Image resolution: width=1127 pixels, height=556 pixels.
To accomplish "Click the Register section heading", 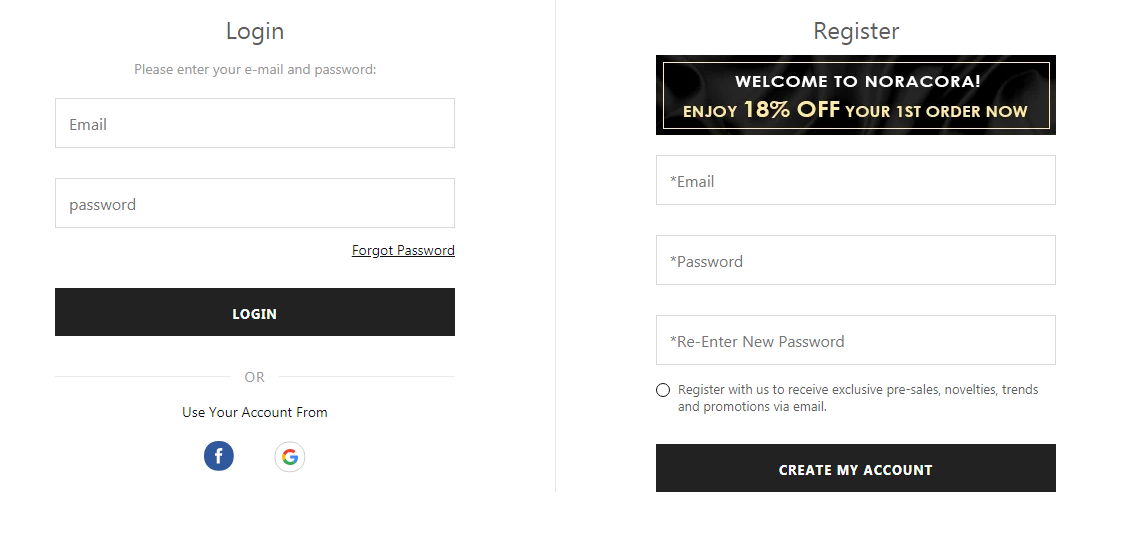I will 856,31.
